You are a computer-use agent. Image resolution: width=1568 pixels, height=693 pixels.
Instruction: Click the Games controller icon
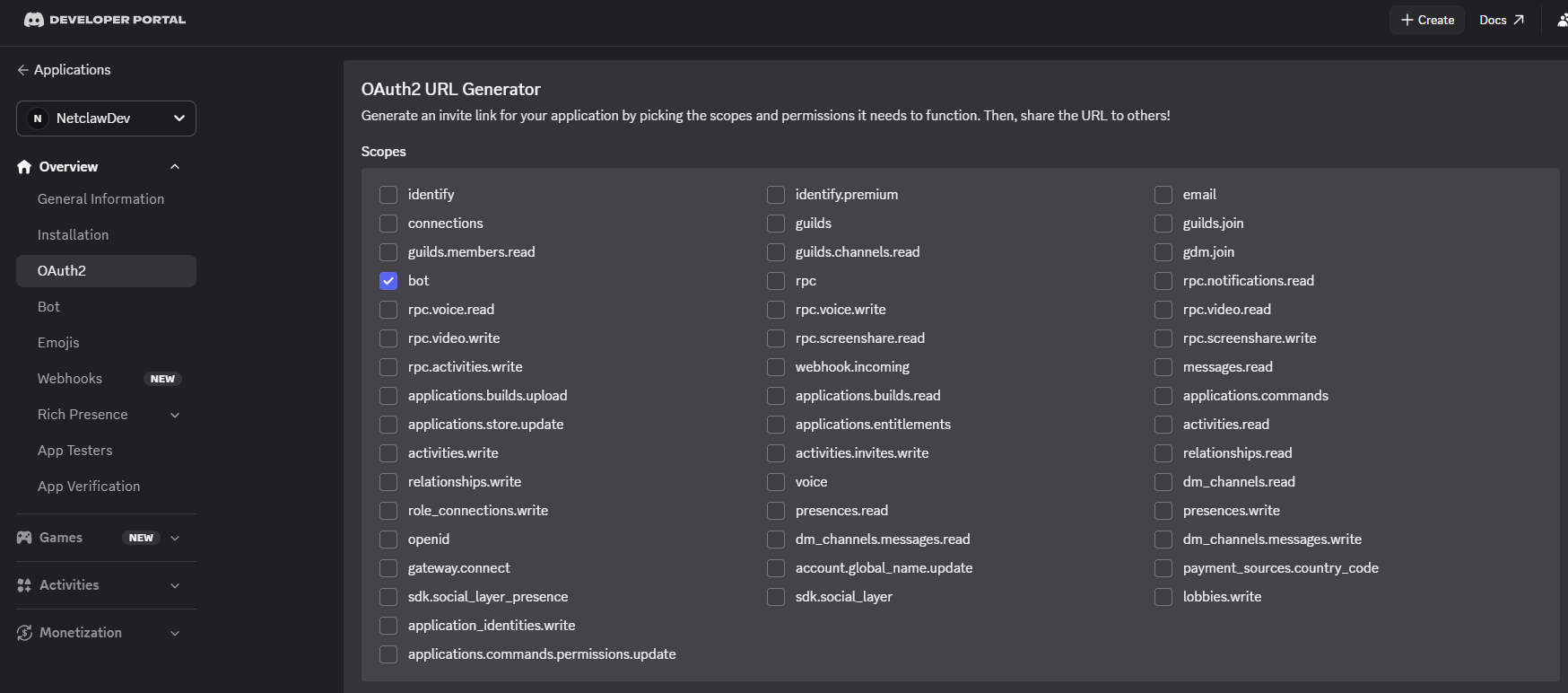24,538
